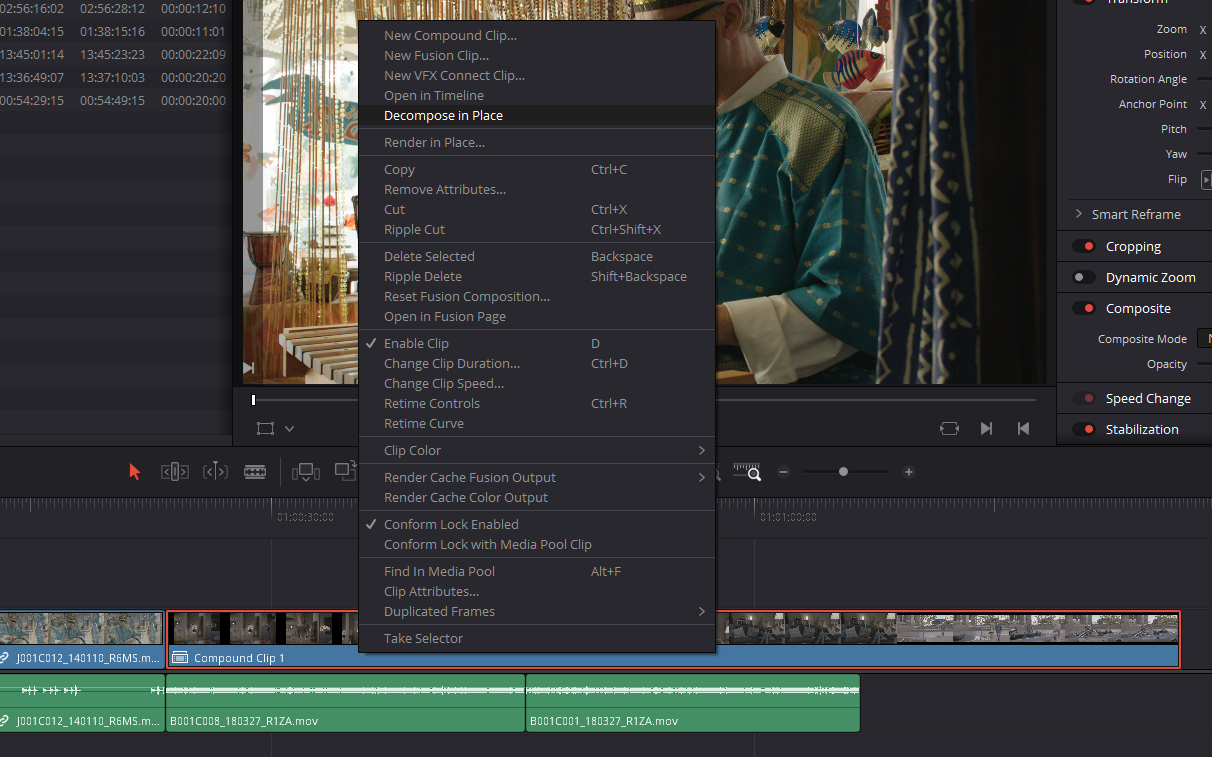Click the timeline zoom out minus button

784,472
